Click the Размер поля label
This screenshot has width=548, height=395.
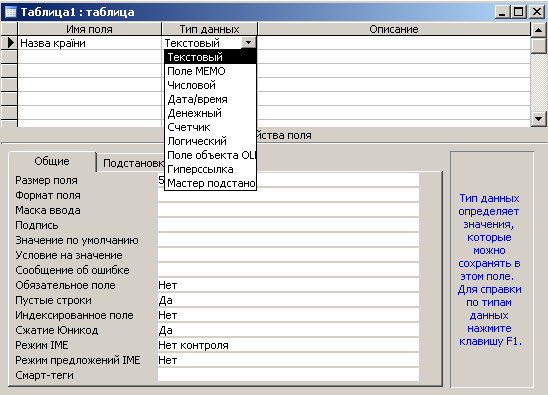(46, 180)
